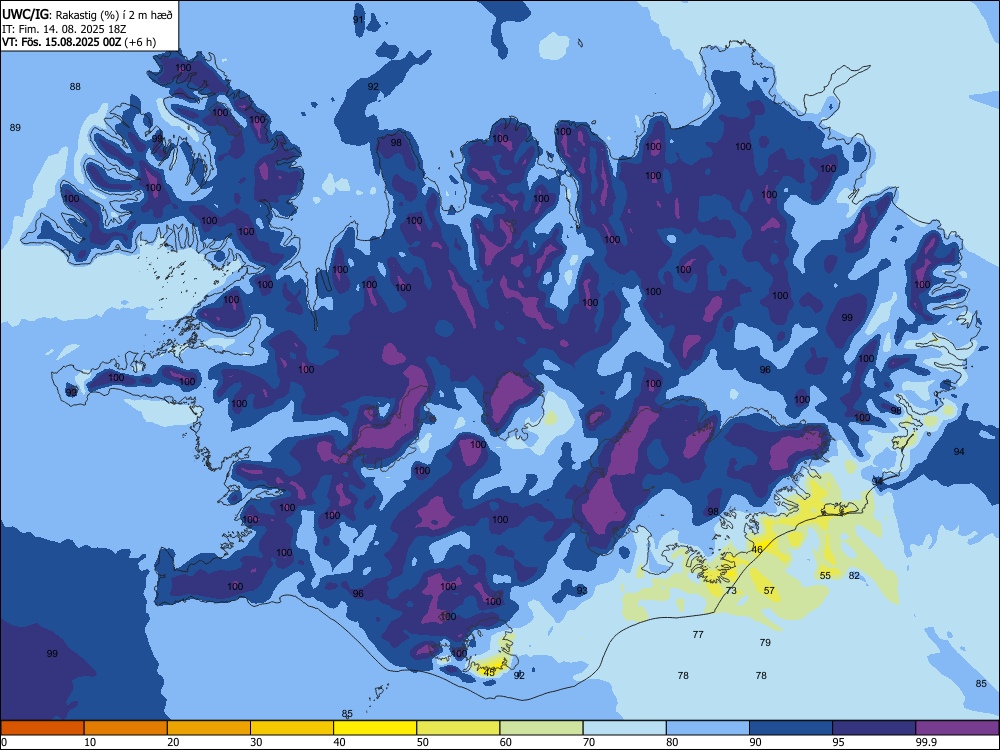
Task: Click the humidity value 77 over the sea
Action: click(698, 635)
